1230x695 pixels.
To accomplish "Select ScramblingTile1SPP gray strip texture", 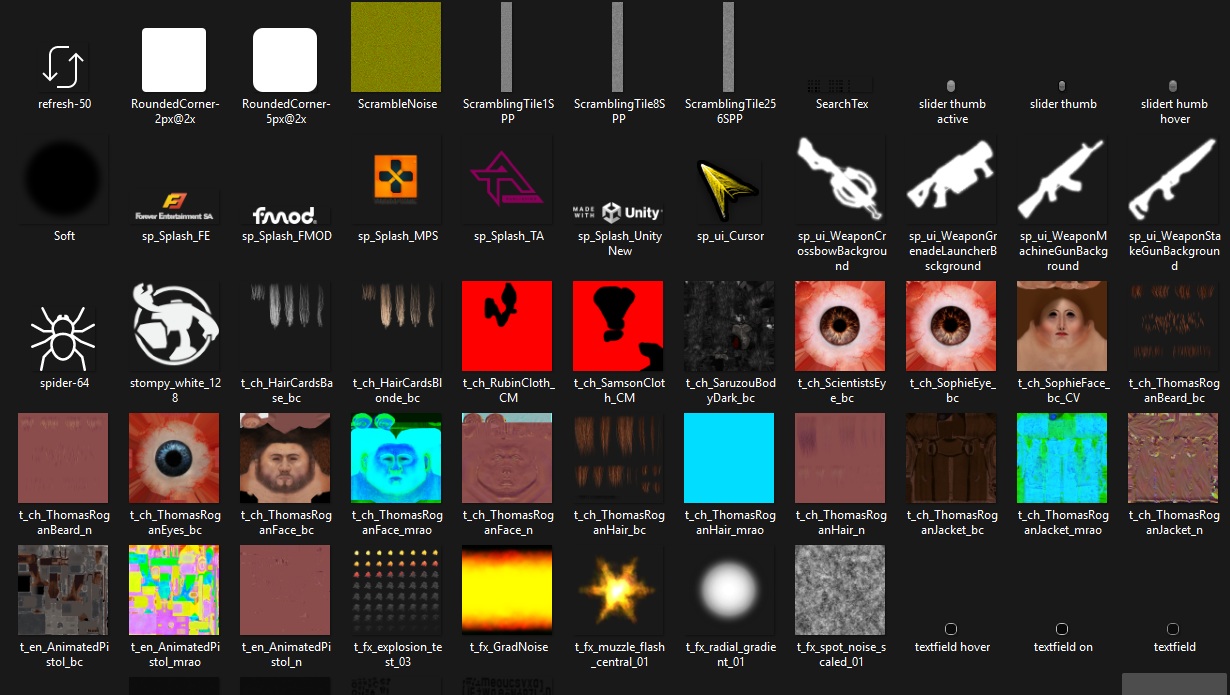I will (507, 46).
